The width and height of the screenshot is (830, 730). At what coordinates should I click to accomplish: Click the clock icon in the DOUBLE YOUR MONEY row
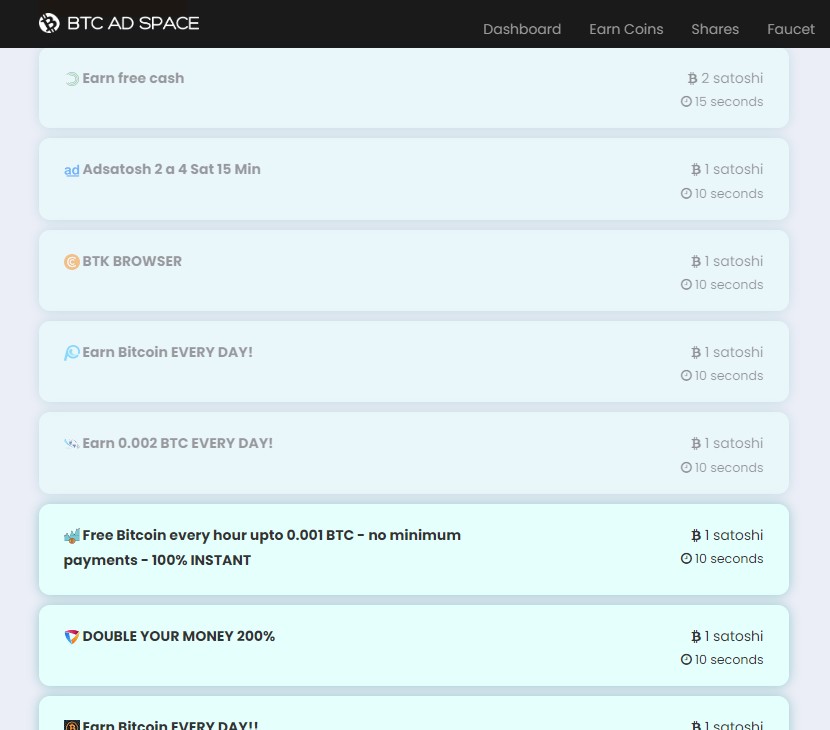point(686,660)
